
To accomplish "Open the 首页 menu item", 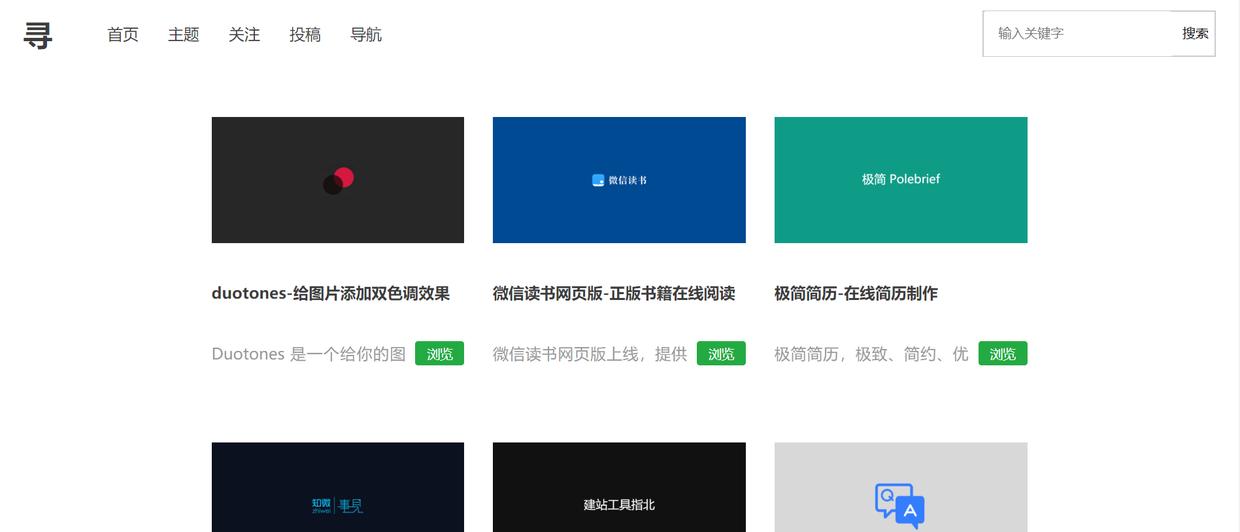I will tap(123, 35).
